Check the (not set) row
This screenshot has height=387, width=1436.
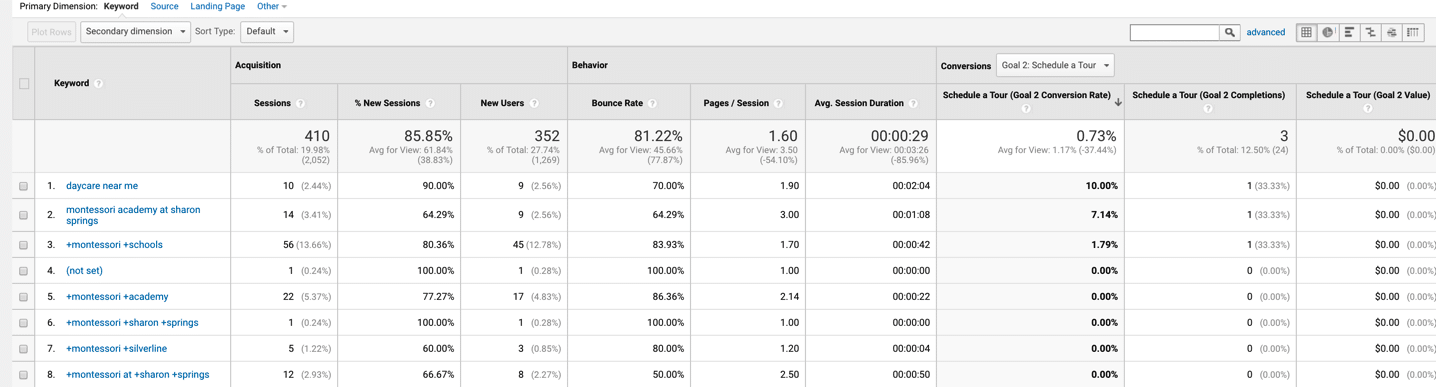[23, 271]
